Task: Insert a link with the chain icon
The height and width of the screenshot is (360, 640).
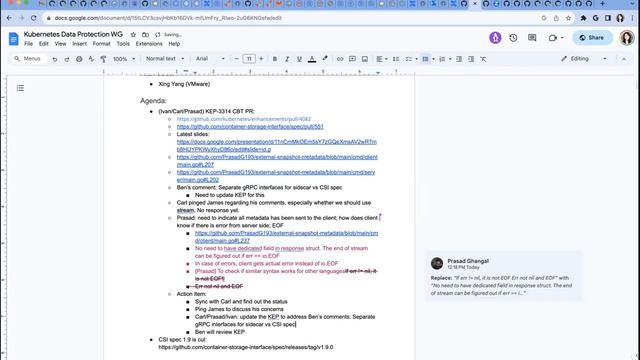Action: point(340,59)
